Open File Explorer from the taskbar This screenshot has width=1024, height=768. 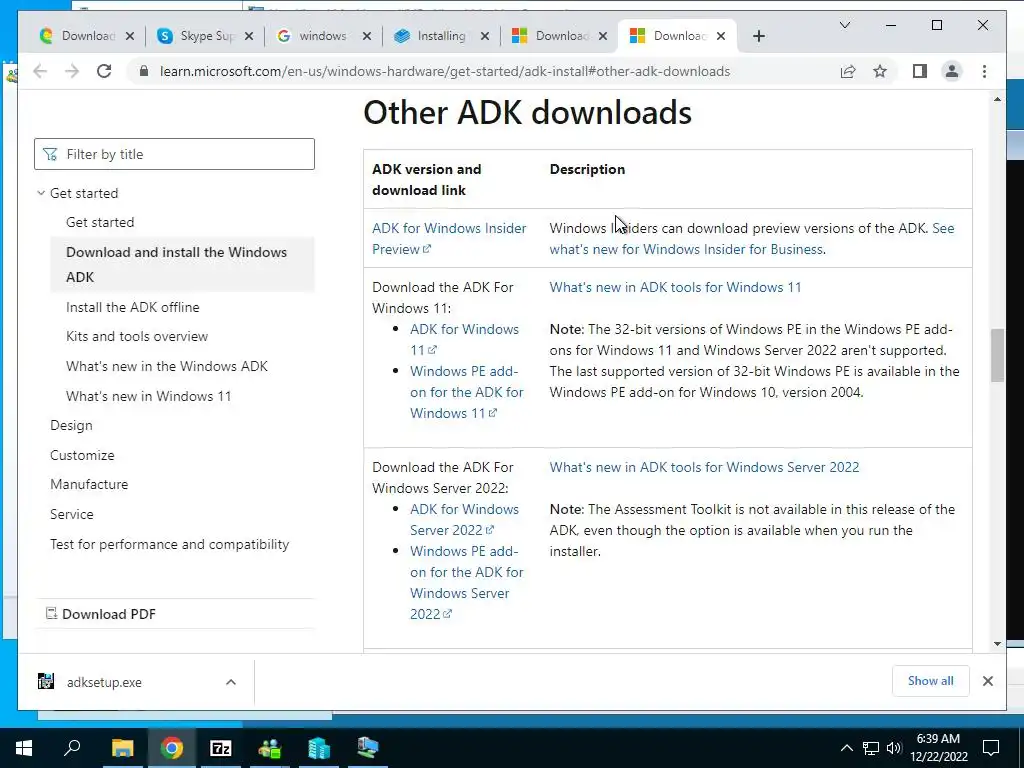[x=122, y=748]
